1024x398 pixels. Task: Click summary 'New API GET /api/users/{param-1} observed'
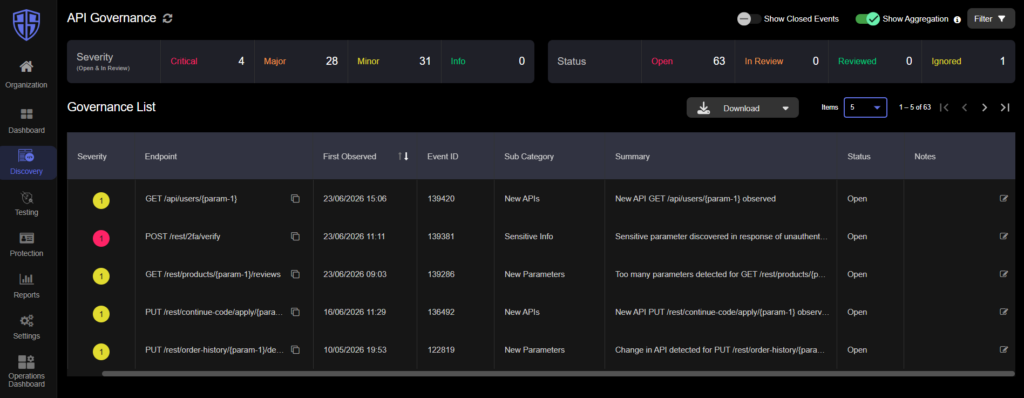[x=696, y=199]
